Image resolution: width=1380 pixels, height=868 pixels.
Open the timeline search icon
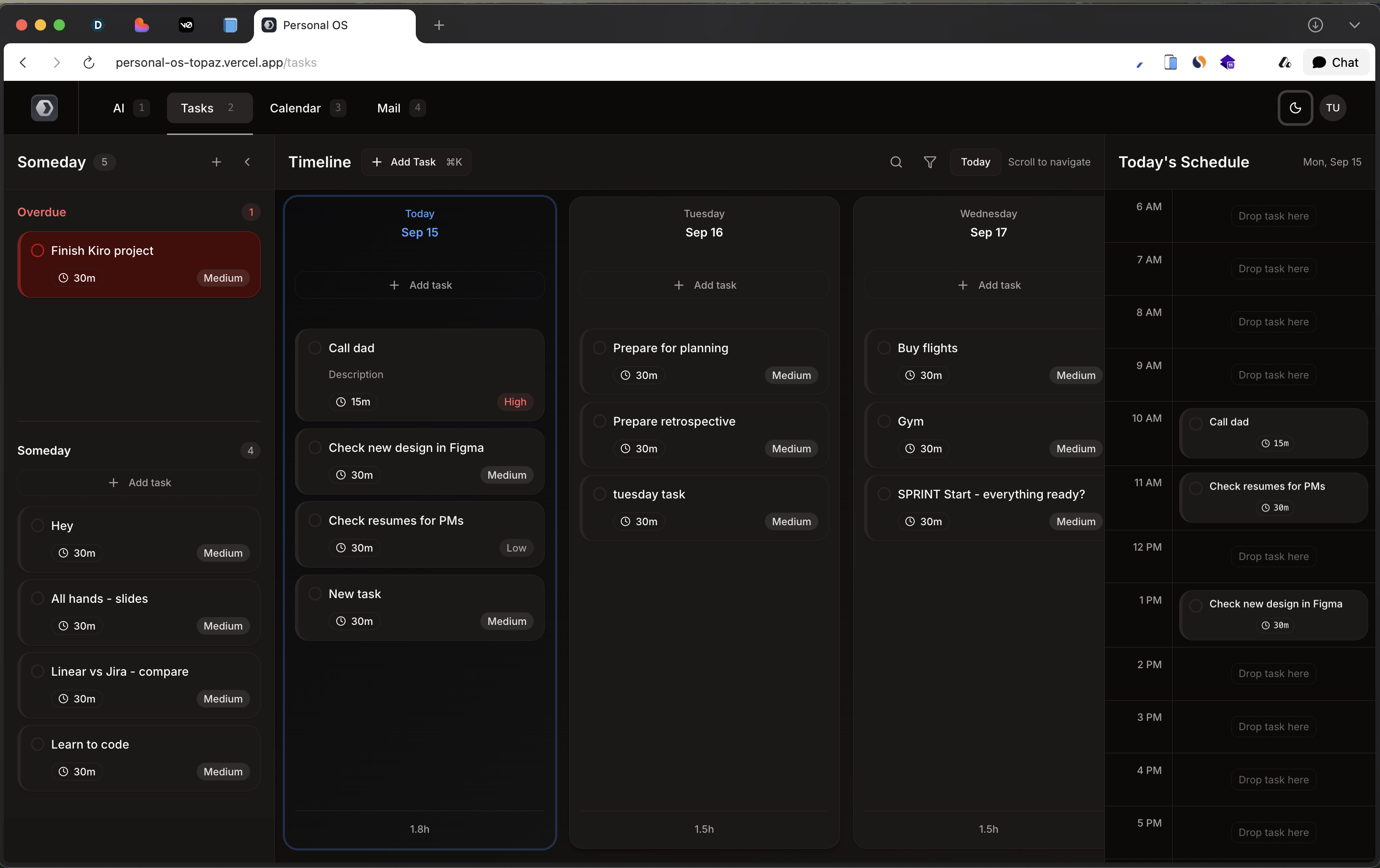(896, 162)
